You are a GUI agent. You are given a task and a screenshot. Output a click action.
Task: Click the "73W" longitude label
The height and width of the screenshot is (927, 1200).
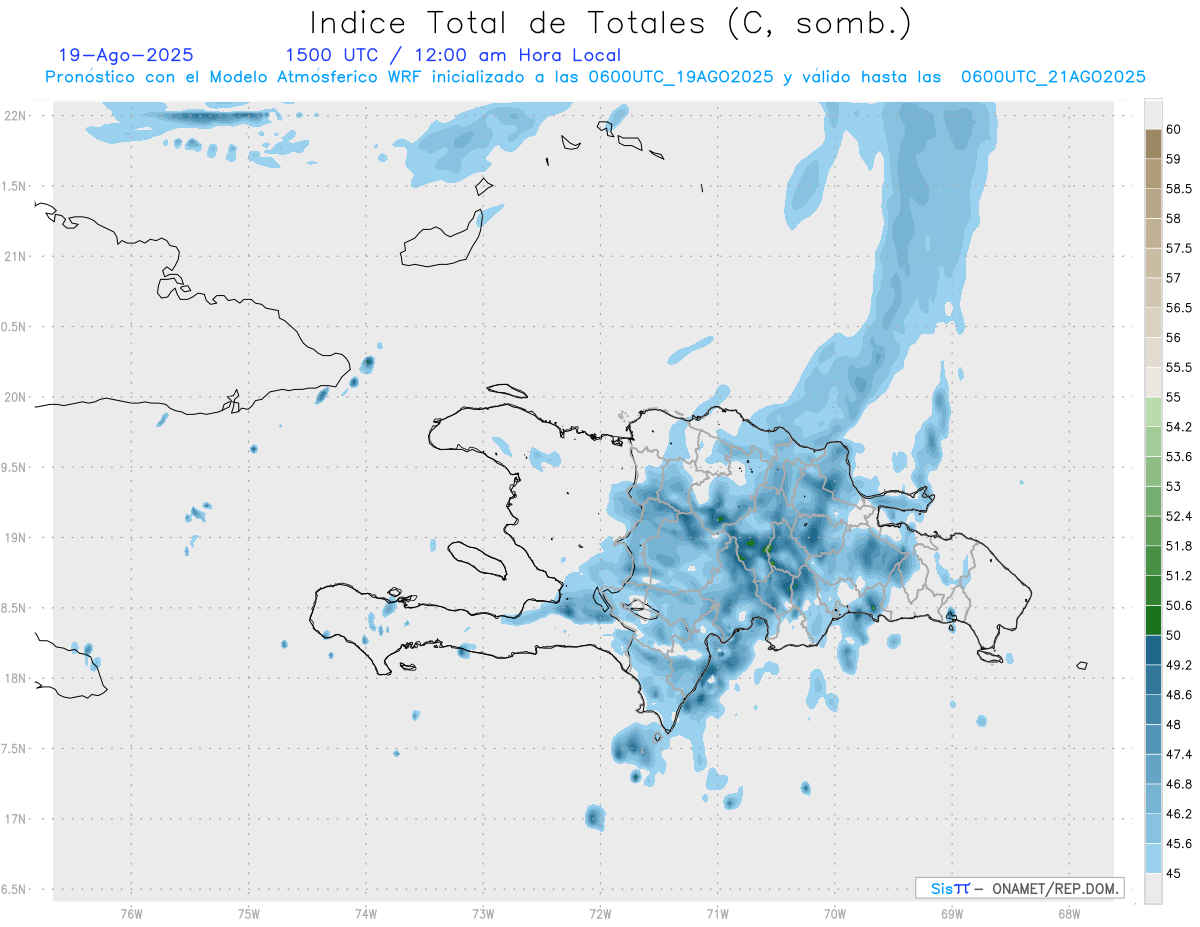(x=483, y=912)
